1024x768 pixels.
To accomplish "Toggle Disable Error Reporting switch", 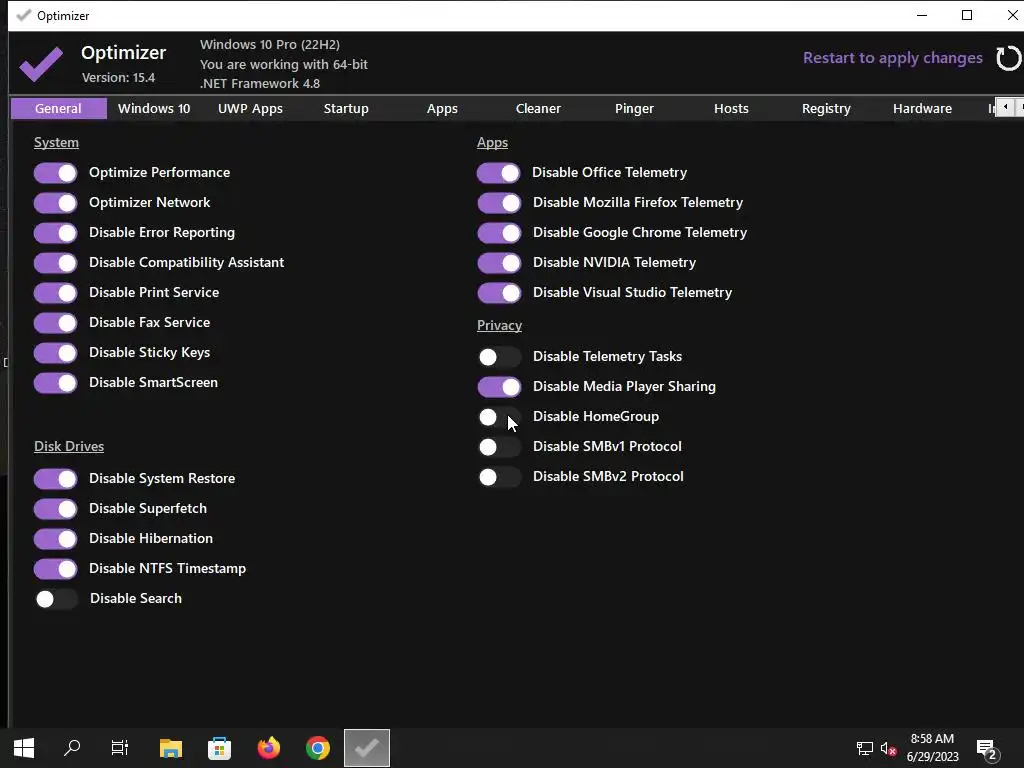I will click(x=56, y=233).
